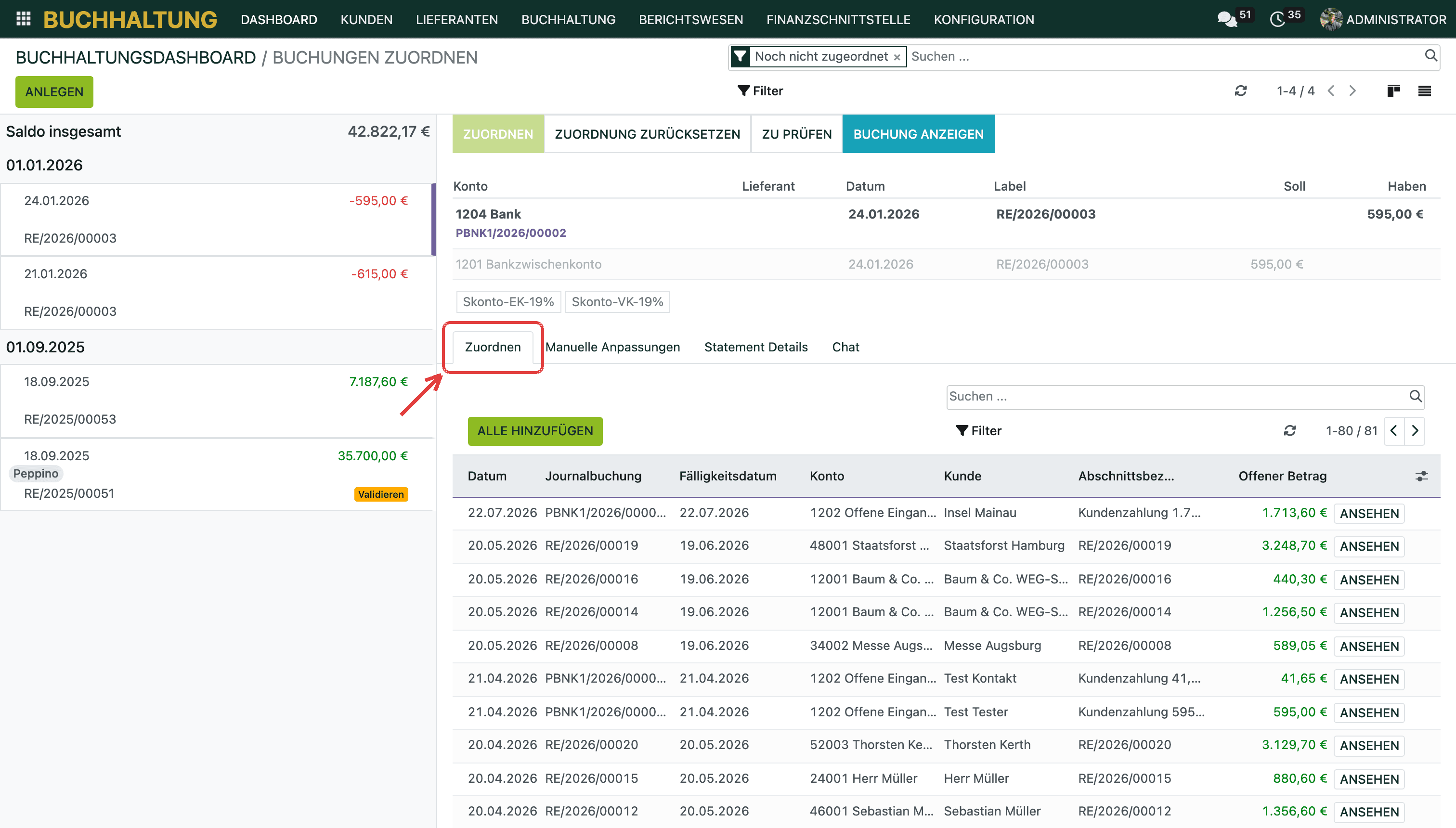The width and height of the screenshot is (1456, 828).
Task: Open the apps grid menu icon
Action: pos(23,19)
